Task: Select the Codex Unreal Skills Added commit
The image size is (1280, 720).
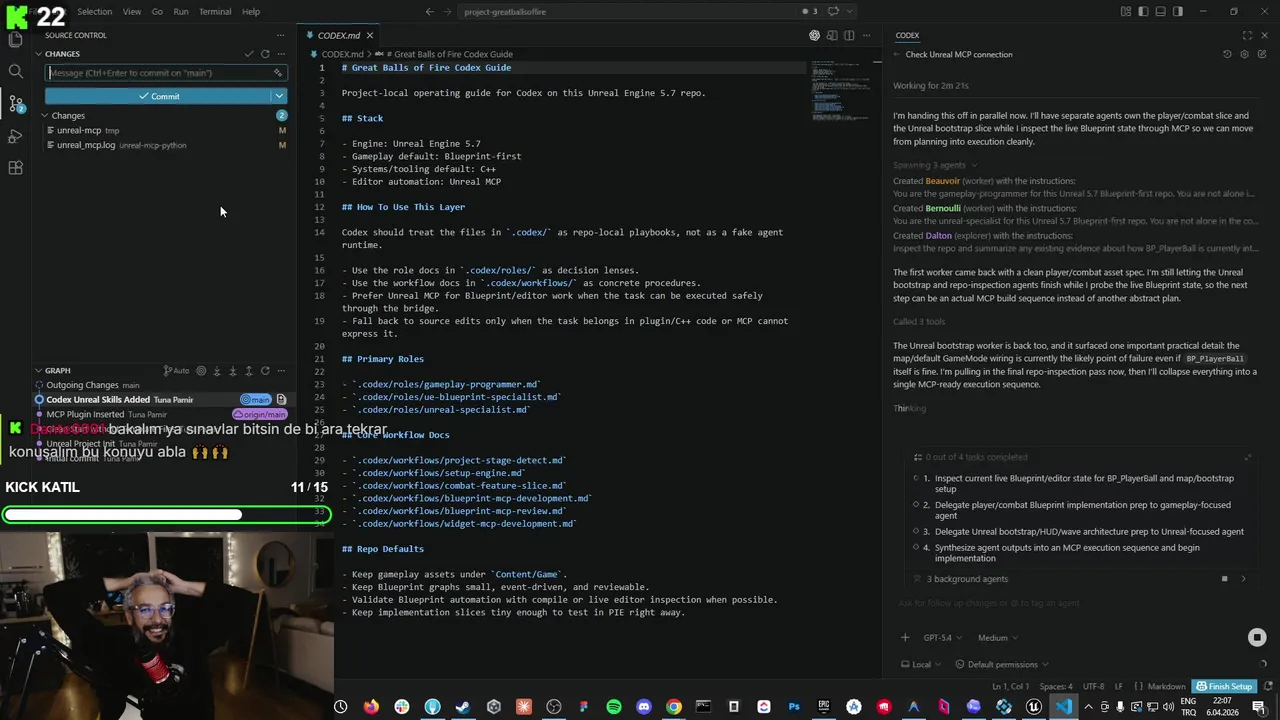Action: (162, 399)
